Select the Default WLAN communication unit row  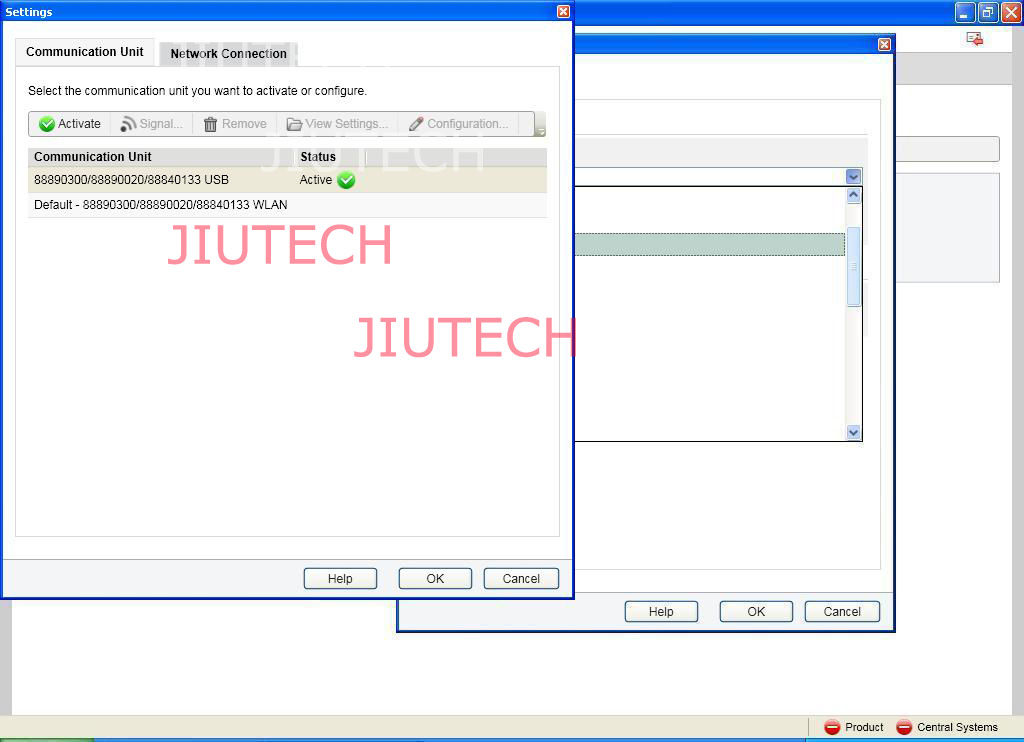tap(160, 205)
